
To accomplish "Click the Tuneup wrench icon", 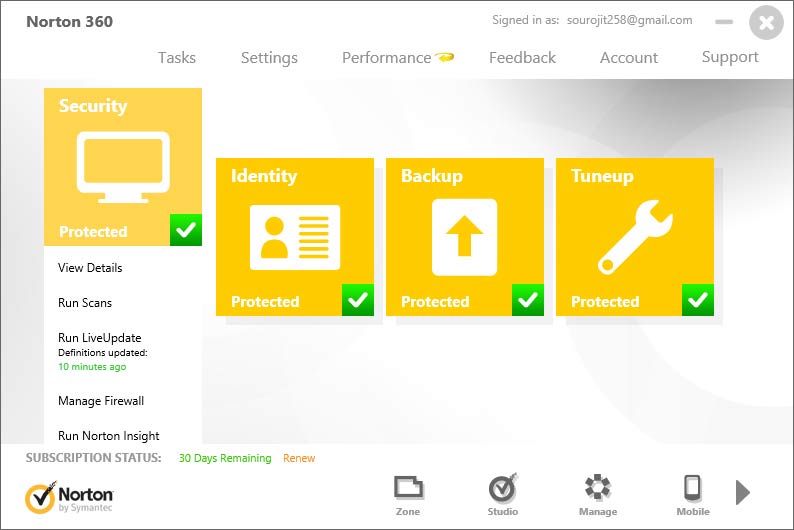I will (635, 237).
